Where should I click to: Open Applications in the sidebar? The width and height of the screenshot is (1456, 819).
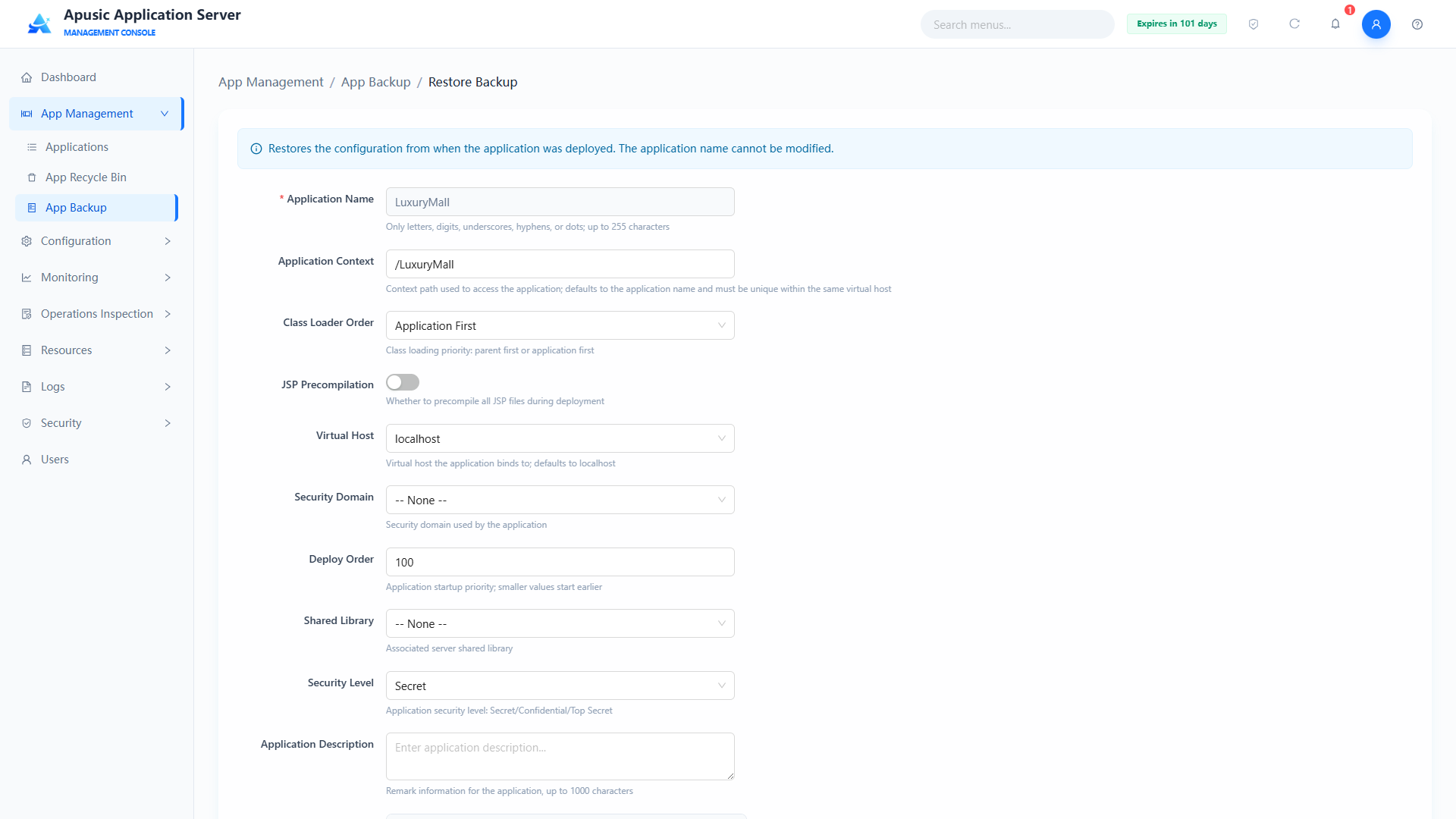[x=96, y=147]
